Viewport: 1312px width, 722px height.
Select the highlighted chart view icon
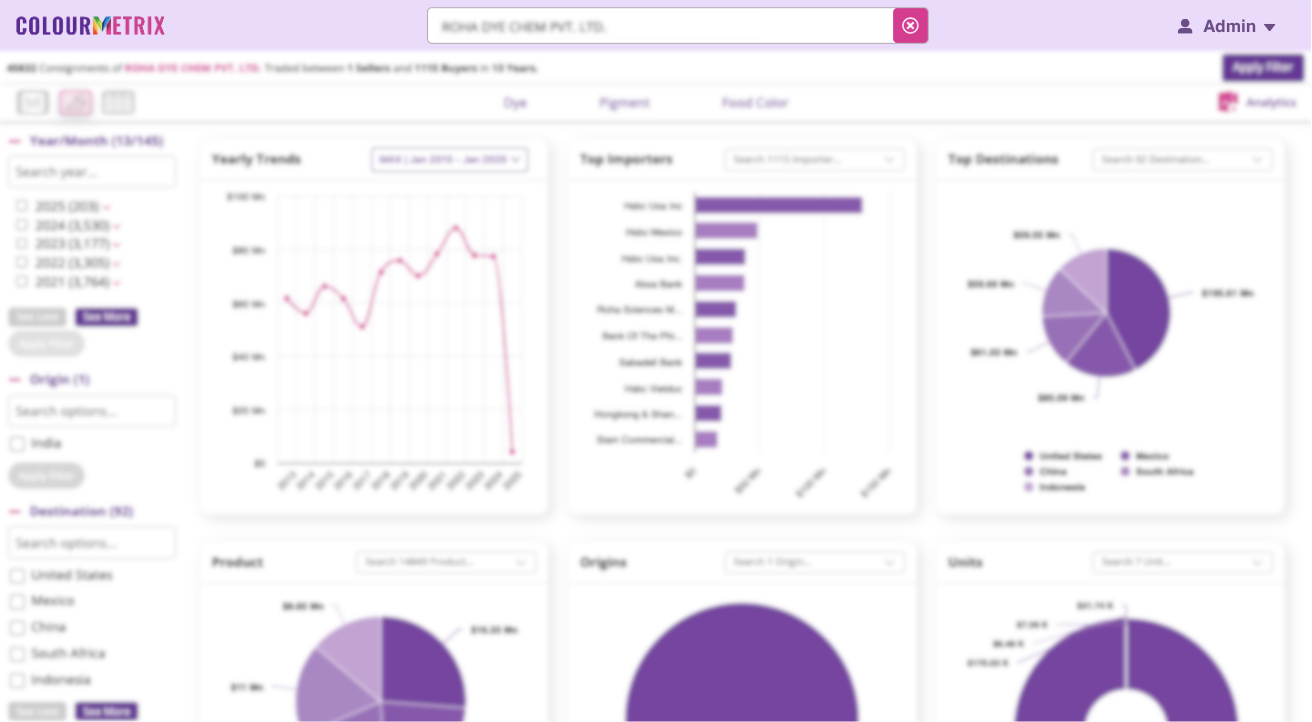coord(76,102)
